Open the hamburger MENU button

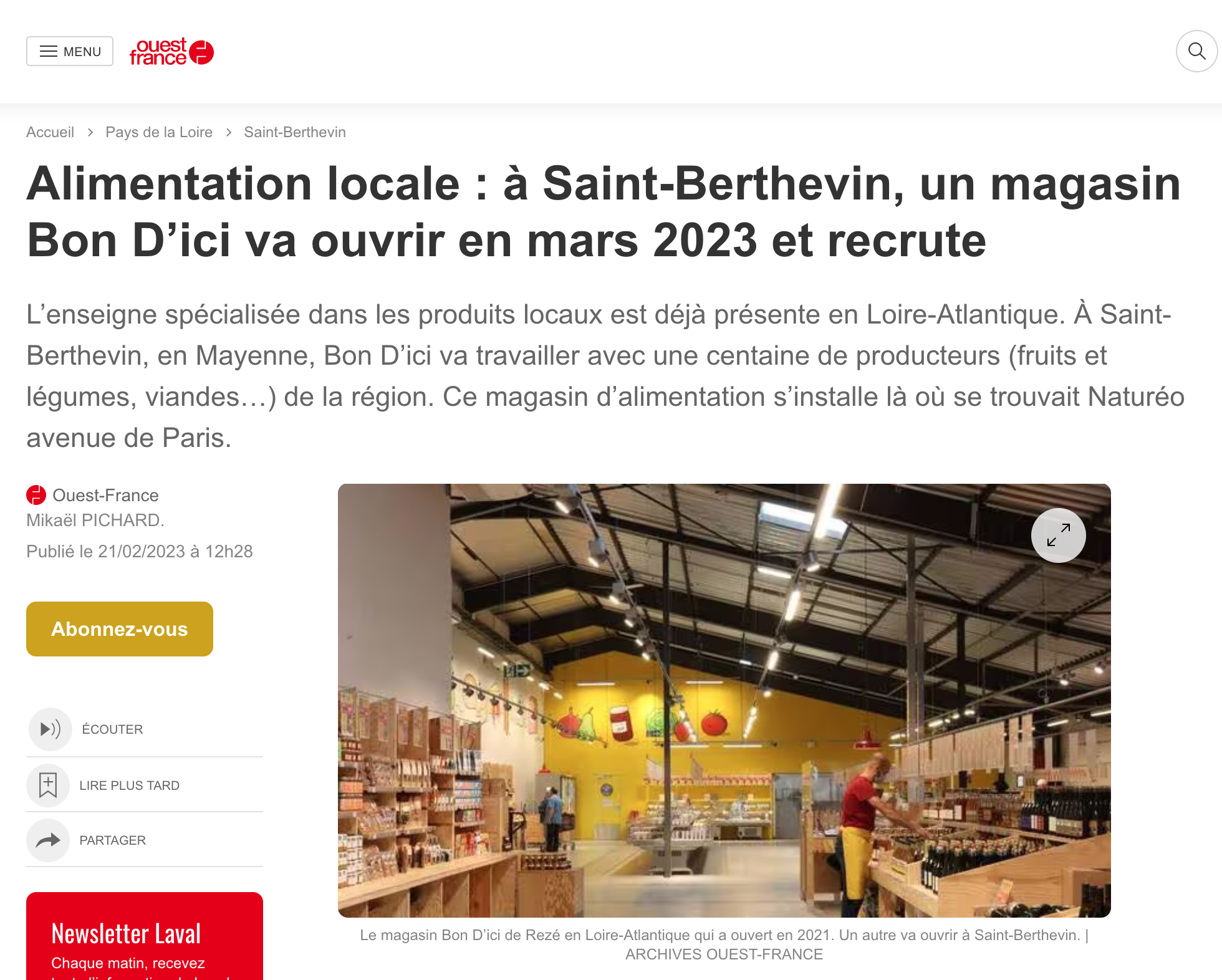coord(70,51)
